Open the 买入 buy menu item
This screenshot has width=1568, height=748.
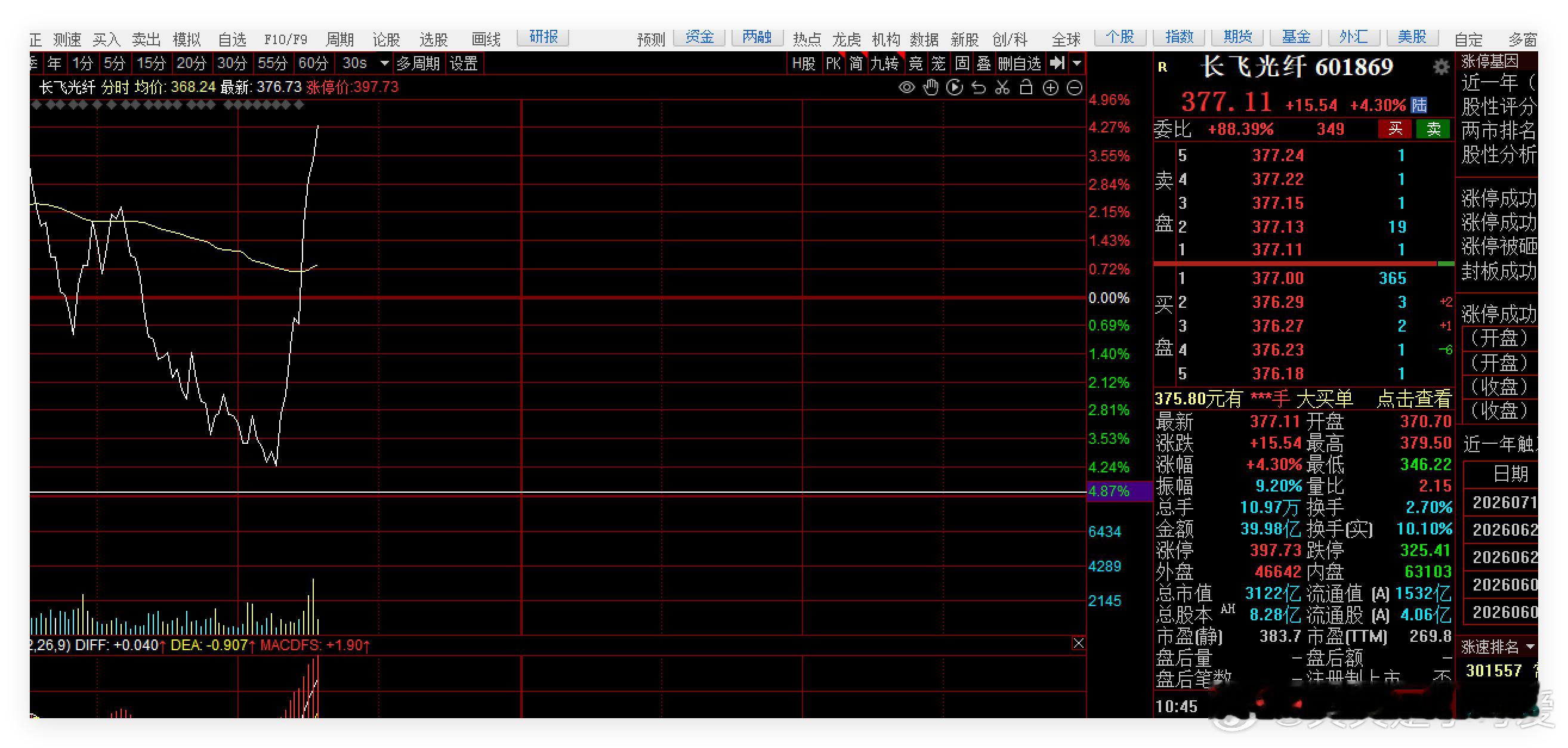point(106,39)
